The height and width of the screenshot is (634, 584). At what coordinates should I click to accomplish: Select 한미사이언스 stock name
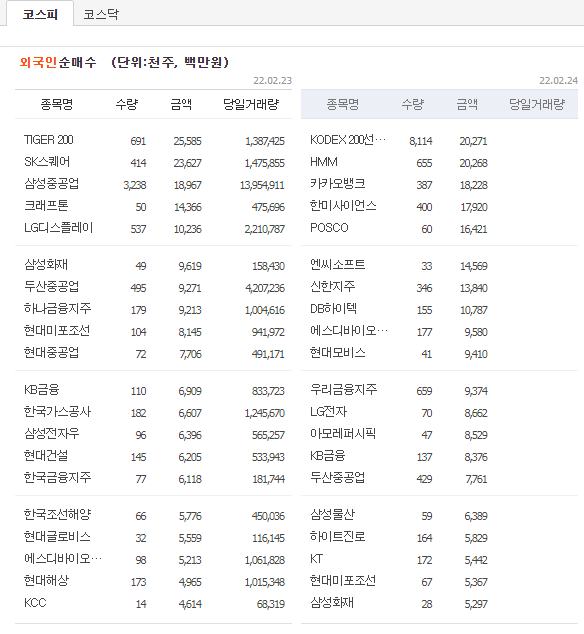click(343, 205)
